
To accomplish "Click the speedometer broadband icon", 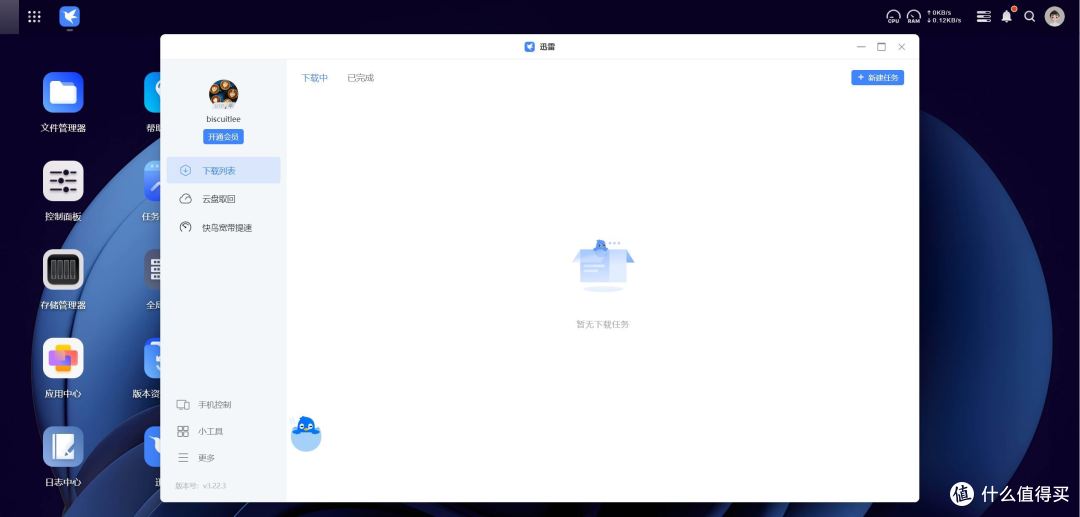I will click(185, 226).
